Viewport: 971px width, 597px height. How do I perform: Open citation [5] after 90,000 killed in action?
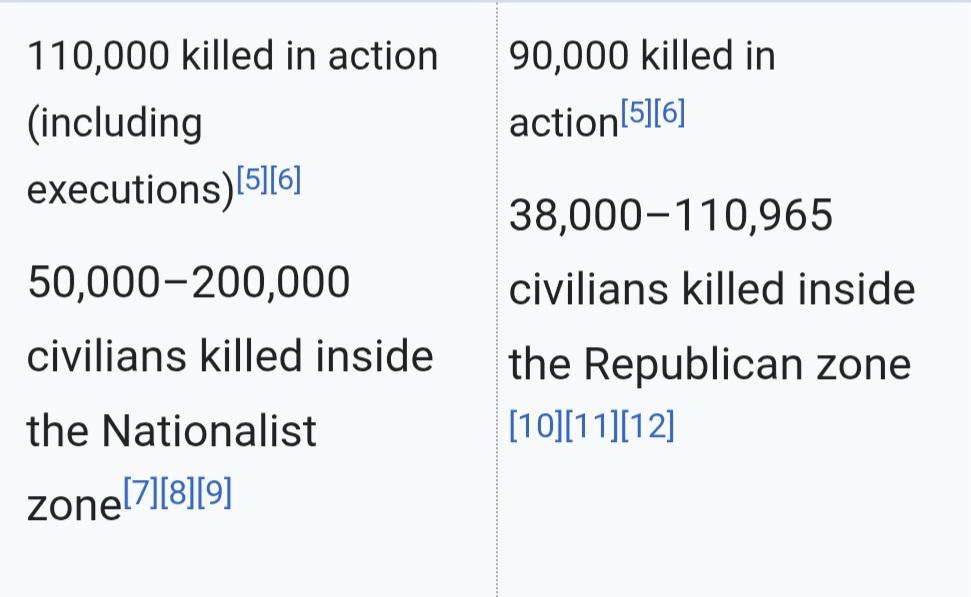pyautogui.click(x=636, y=113)
